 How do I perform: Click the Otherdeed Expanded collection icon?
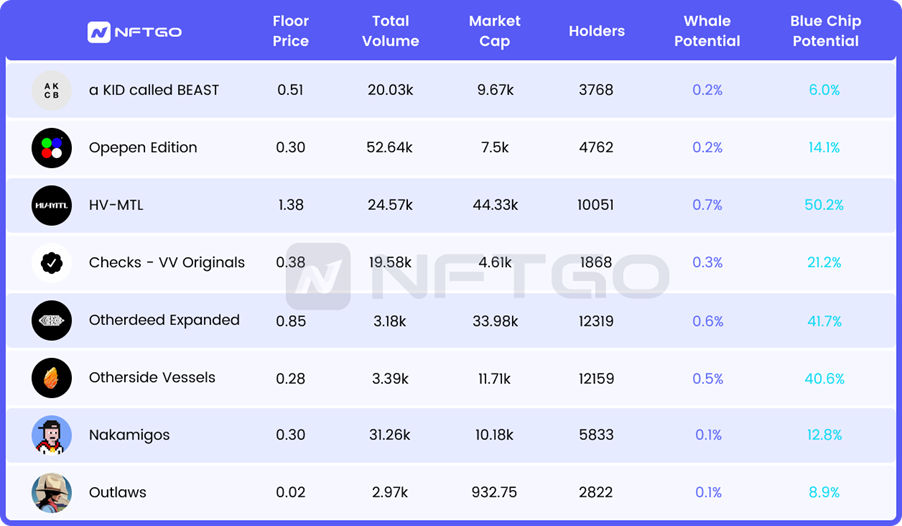[52, 321]
